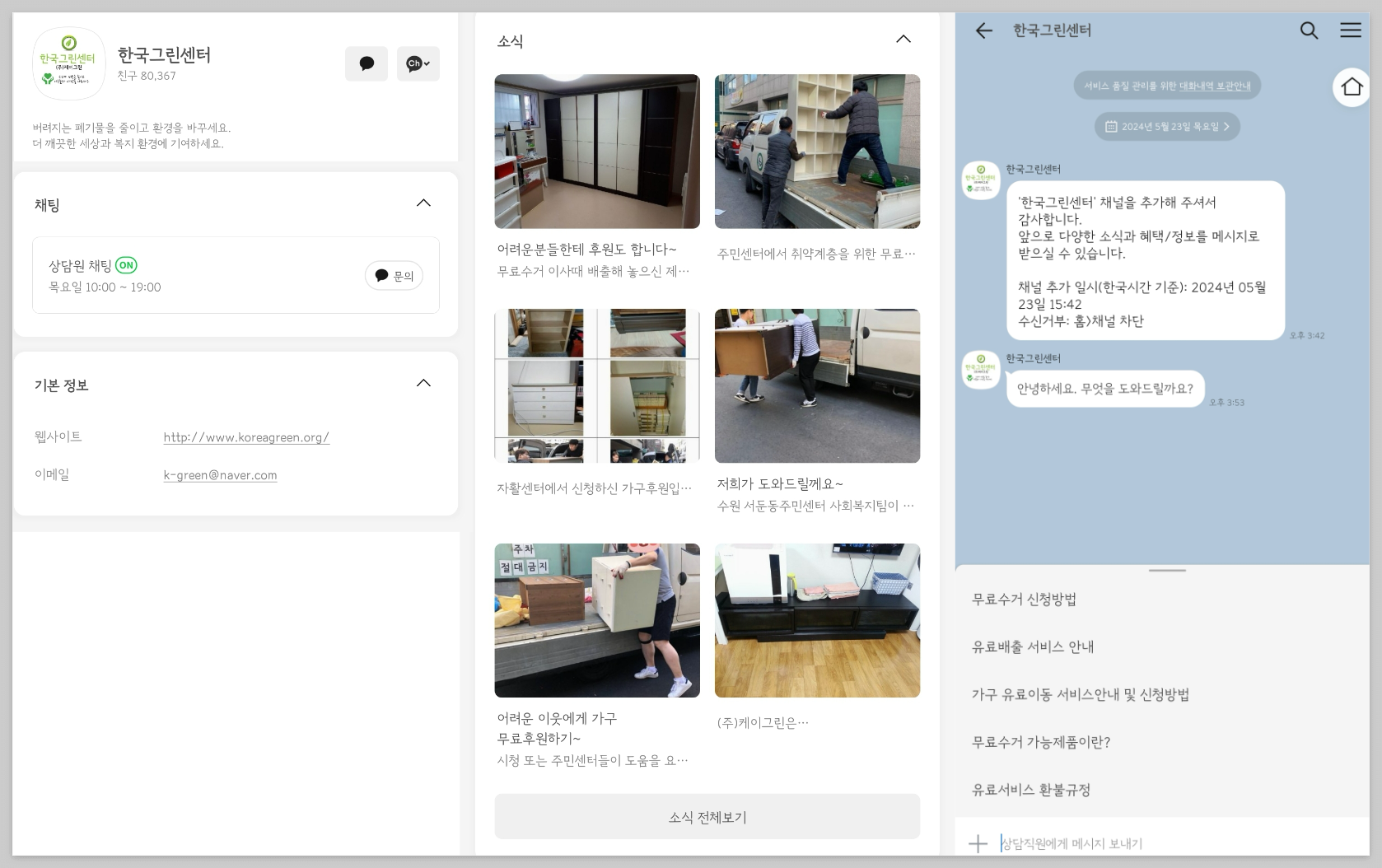
Task: Open the Ch channel add dropdown button
Action: point(418,63)
